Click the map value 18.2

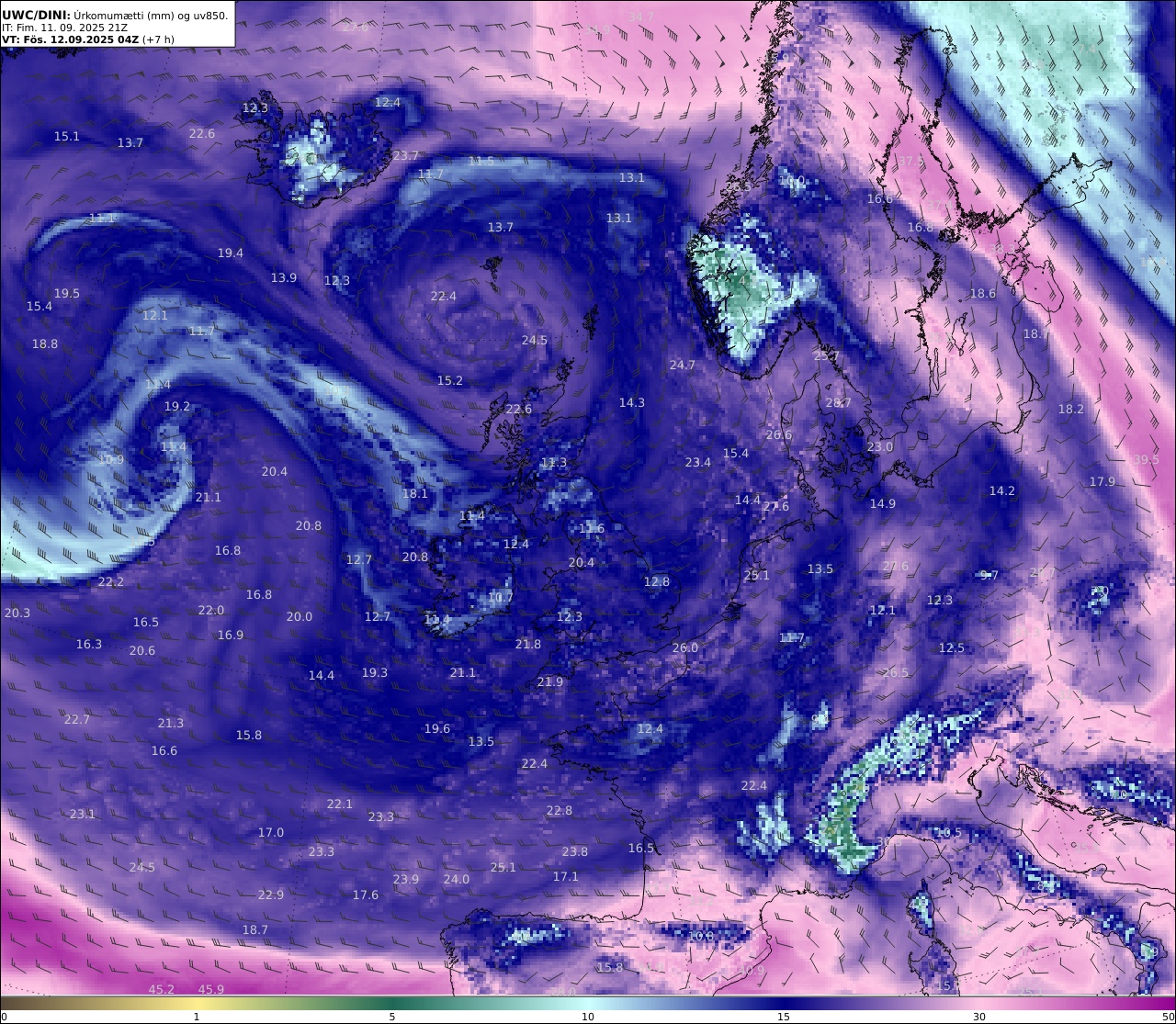click(x=1071, y=410)
